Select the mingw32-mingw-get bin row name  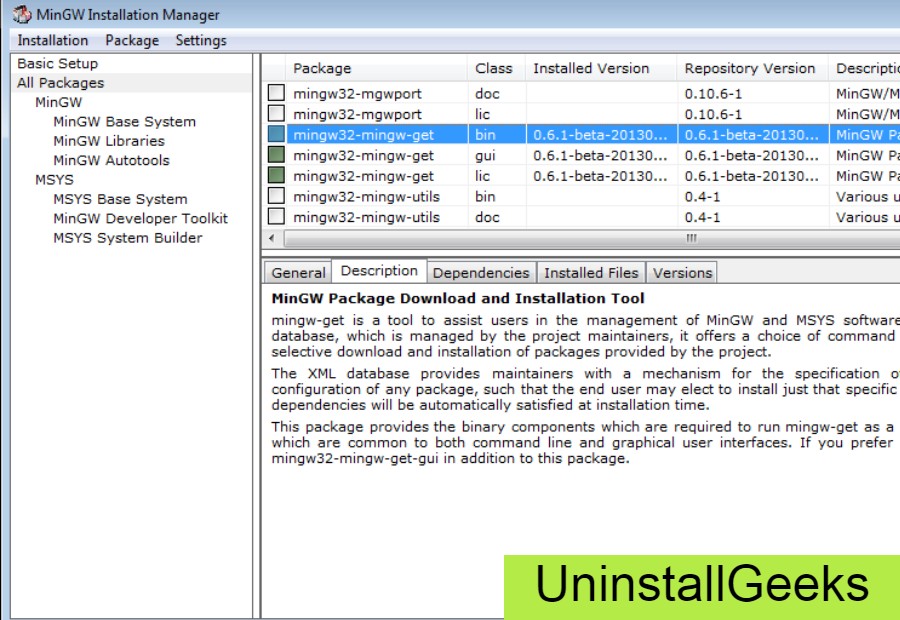(x=363, y=135)
